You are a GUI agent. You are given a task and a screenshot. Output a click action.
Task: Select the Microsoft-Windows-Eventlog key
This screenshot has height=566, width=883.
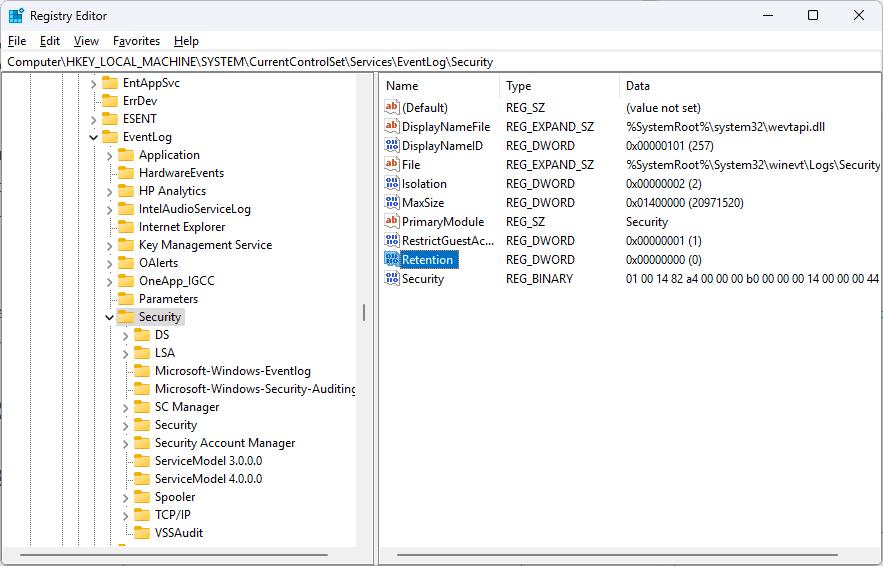[x=233, y=371]
